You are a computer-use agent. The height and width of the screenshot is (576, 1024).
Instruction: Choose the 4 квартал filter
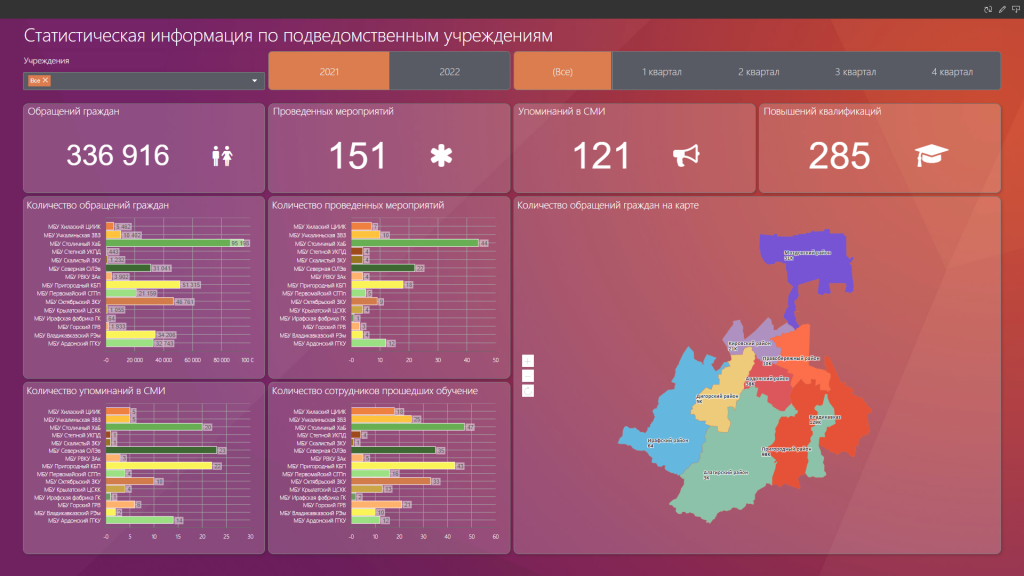(951, 71)
